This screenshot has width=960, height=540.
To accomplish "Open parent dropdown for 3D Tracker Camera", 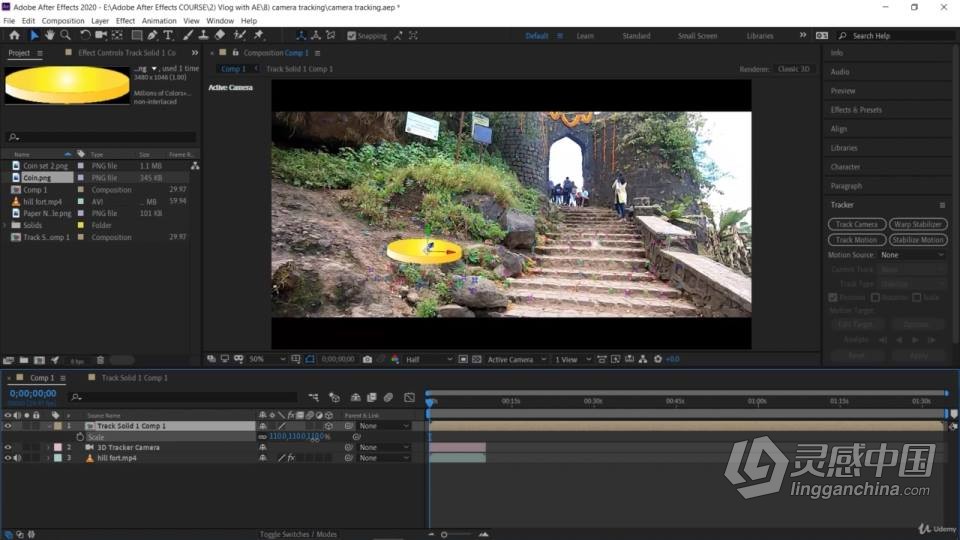I will coord(384,448).
